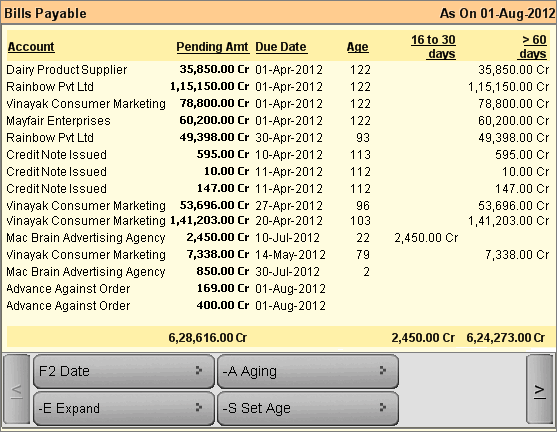
Task: Open the -A Aging button
Action: pos(308,371)
